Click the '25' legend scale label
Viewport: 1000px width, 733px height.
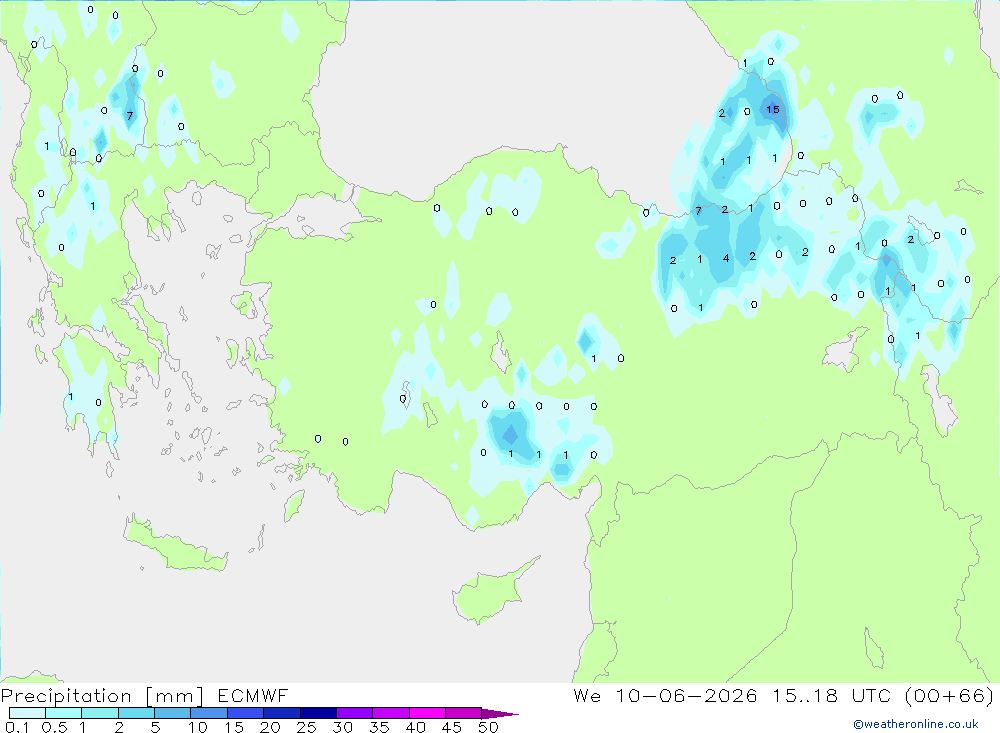tap(306, 727)
